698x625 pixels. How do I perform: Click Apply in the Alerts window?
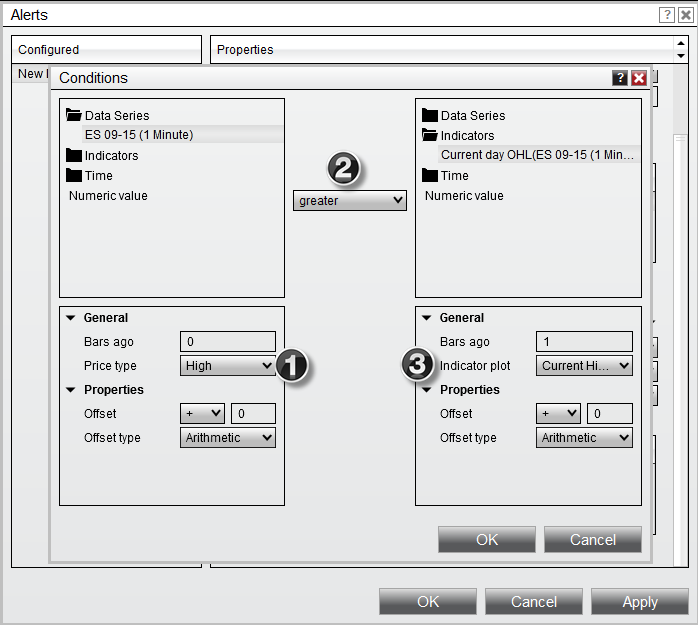pyautogui.click(x=639, y=602)
